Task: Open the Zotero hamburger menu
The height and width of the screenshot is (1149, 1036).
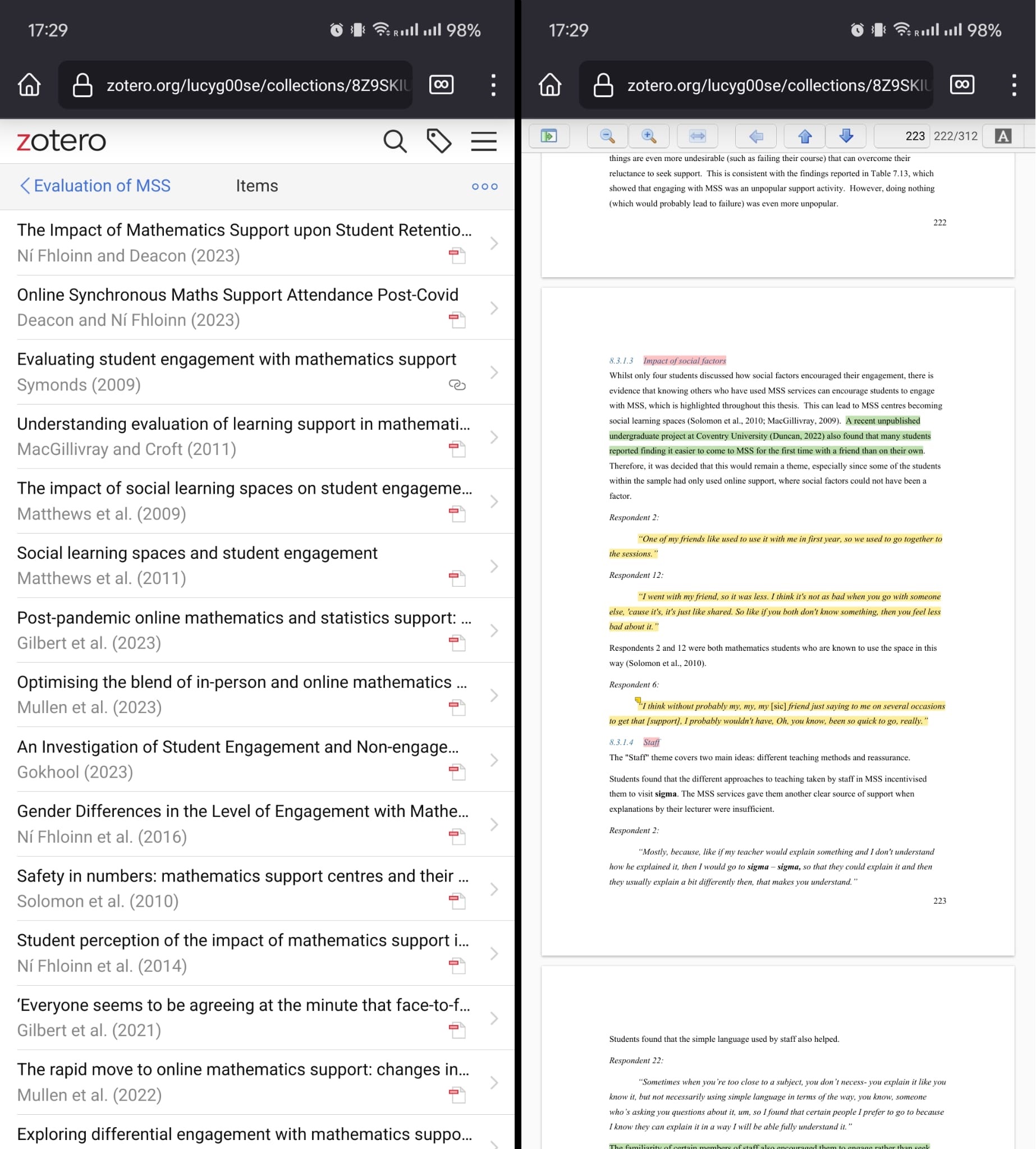Action: [484, 141]
